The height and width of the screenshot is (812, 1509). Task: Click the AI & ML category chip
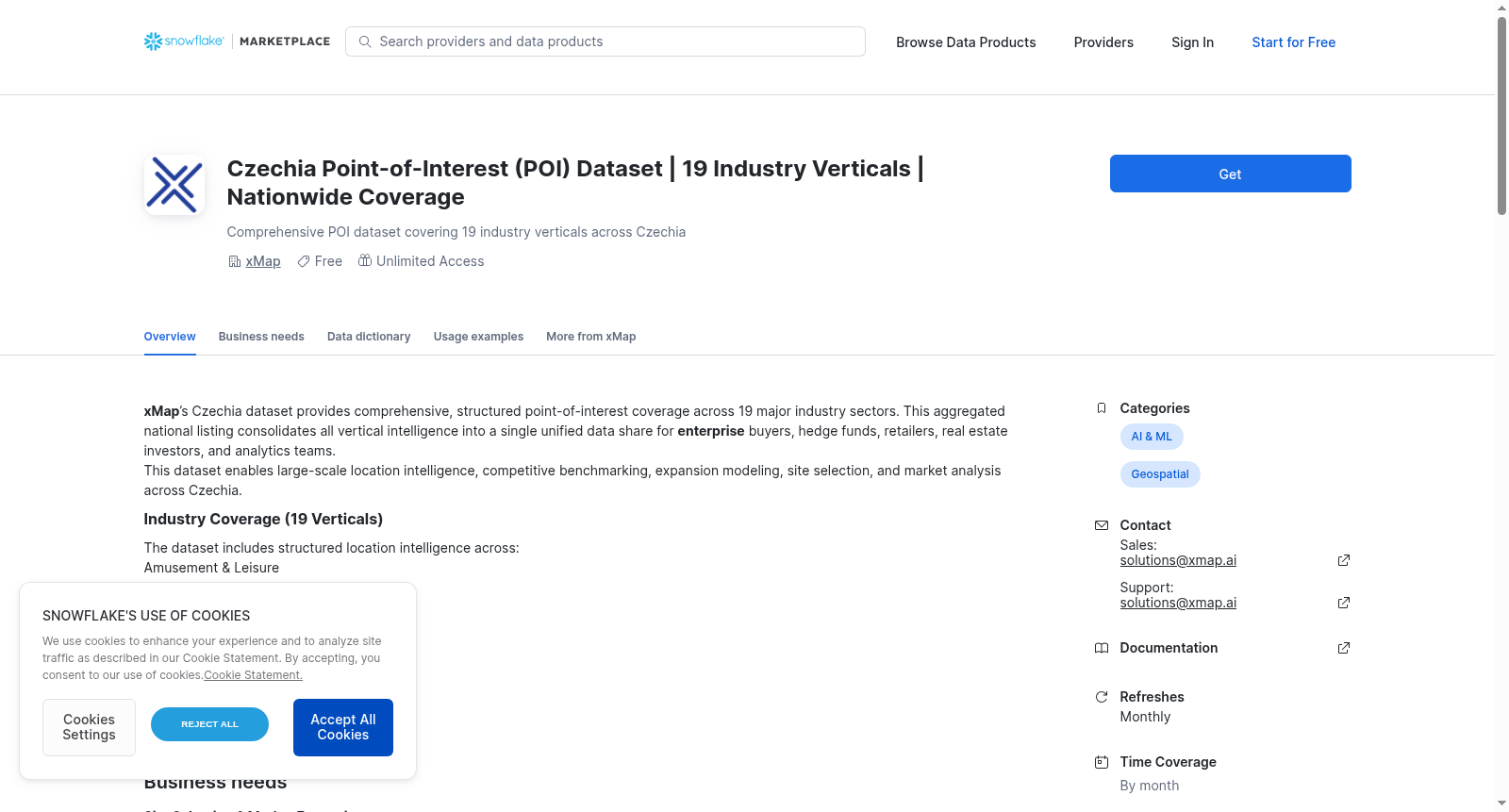[1152, 437]
